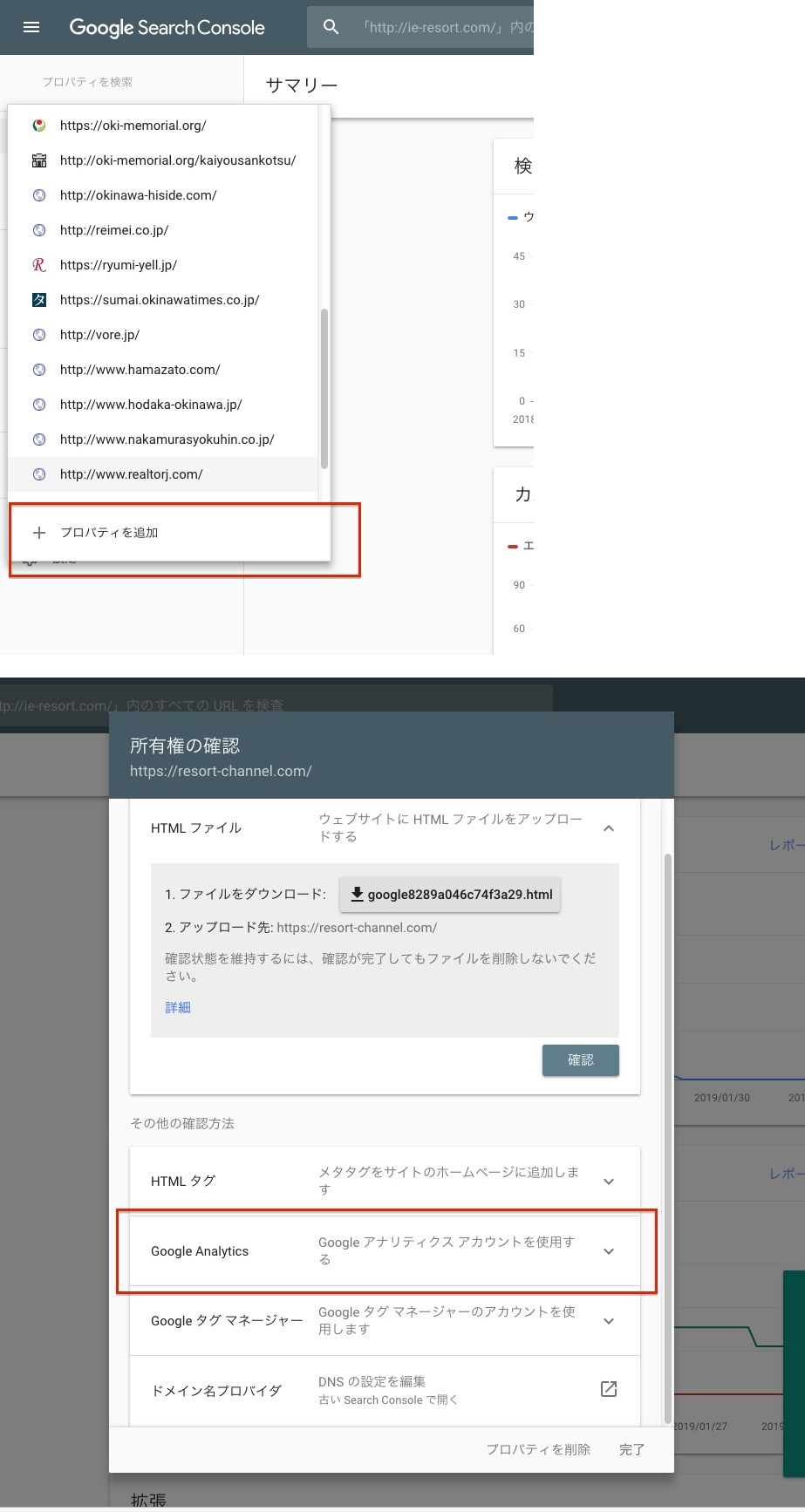
Task: Select property http://oki-memorial.org/kaiyousankotsu/
Action: tap(163, 160)
